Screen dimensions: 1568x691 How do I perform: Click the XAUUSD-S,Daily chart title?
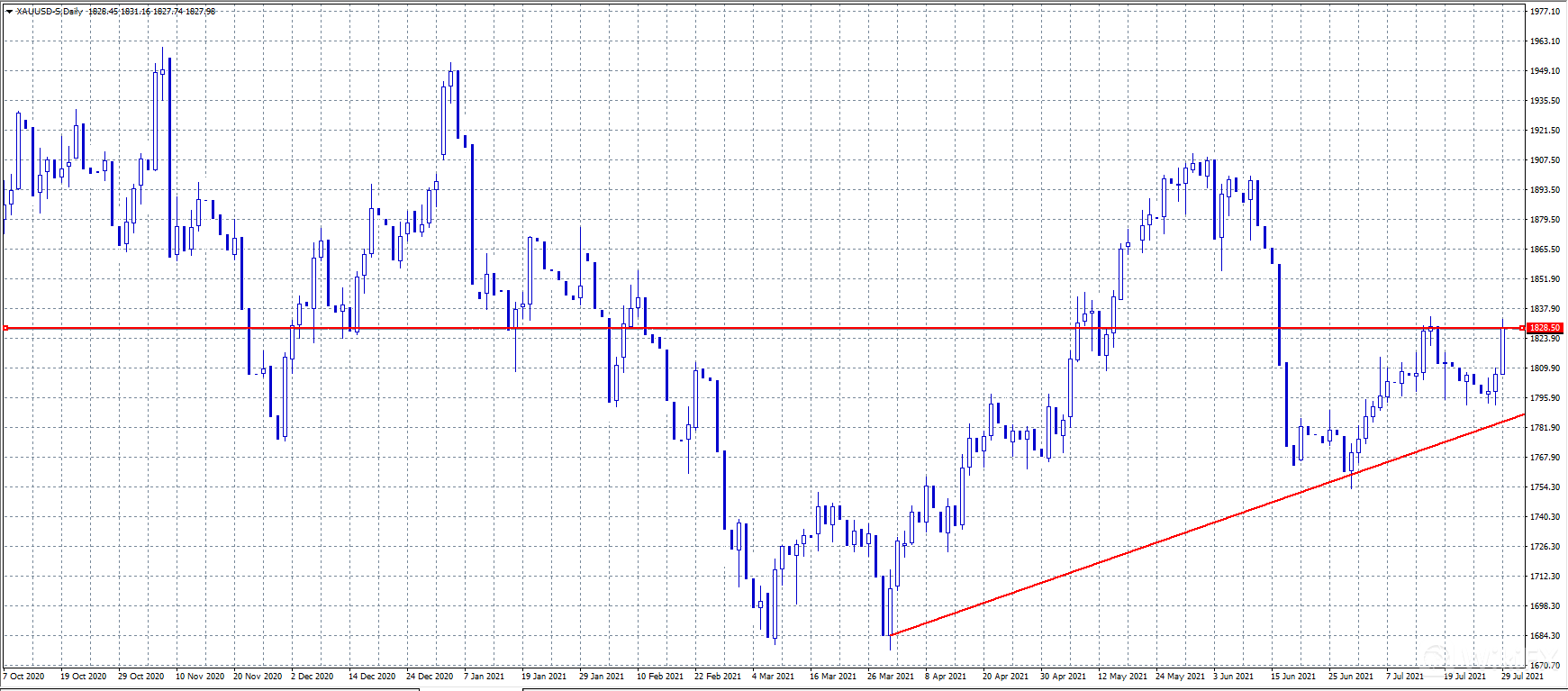(x=50, y=12)
